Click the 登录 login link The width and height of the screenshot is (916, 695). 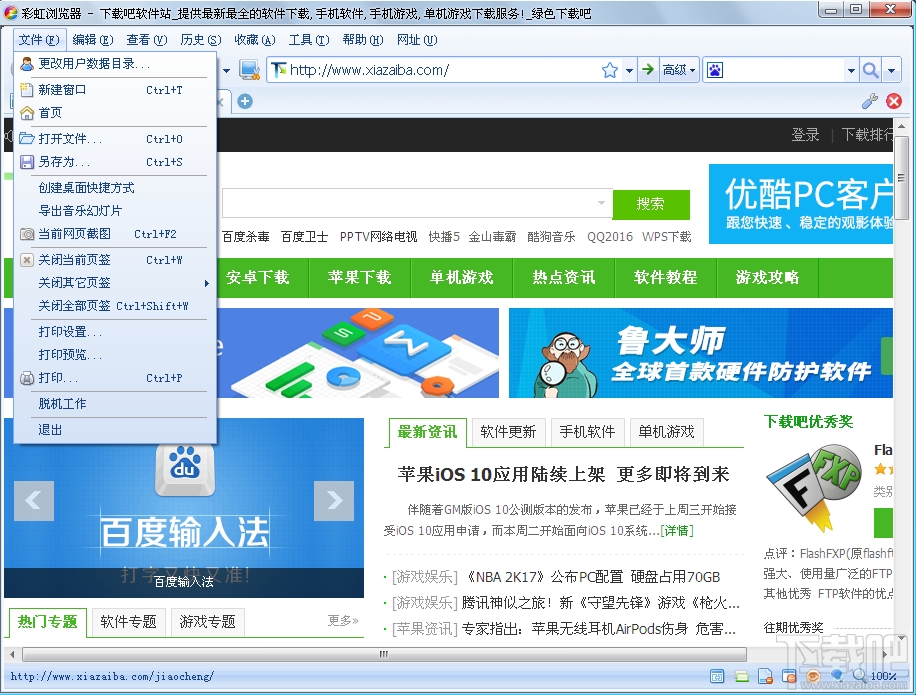point(805,135)
